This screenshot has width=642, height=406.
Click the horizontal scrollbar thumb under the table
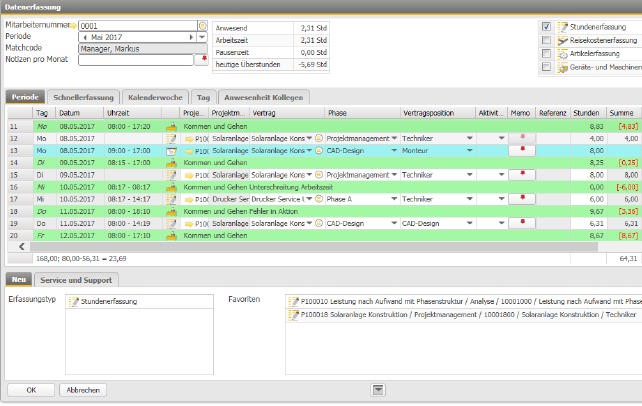coord(314,247)
